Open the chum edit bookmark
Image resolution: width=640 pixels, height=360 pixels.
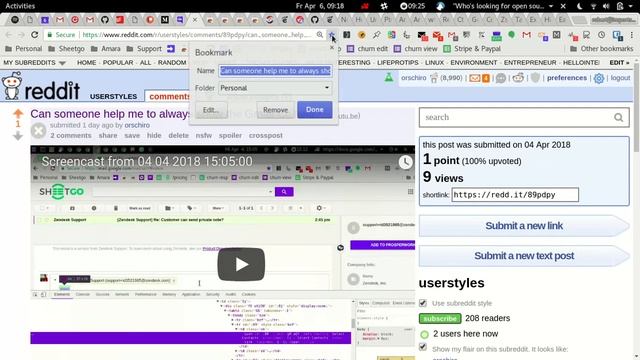367,49
